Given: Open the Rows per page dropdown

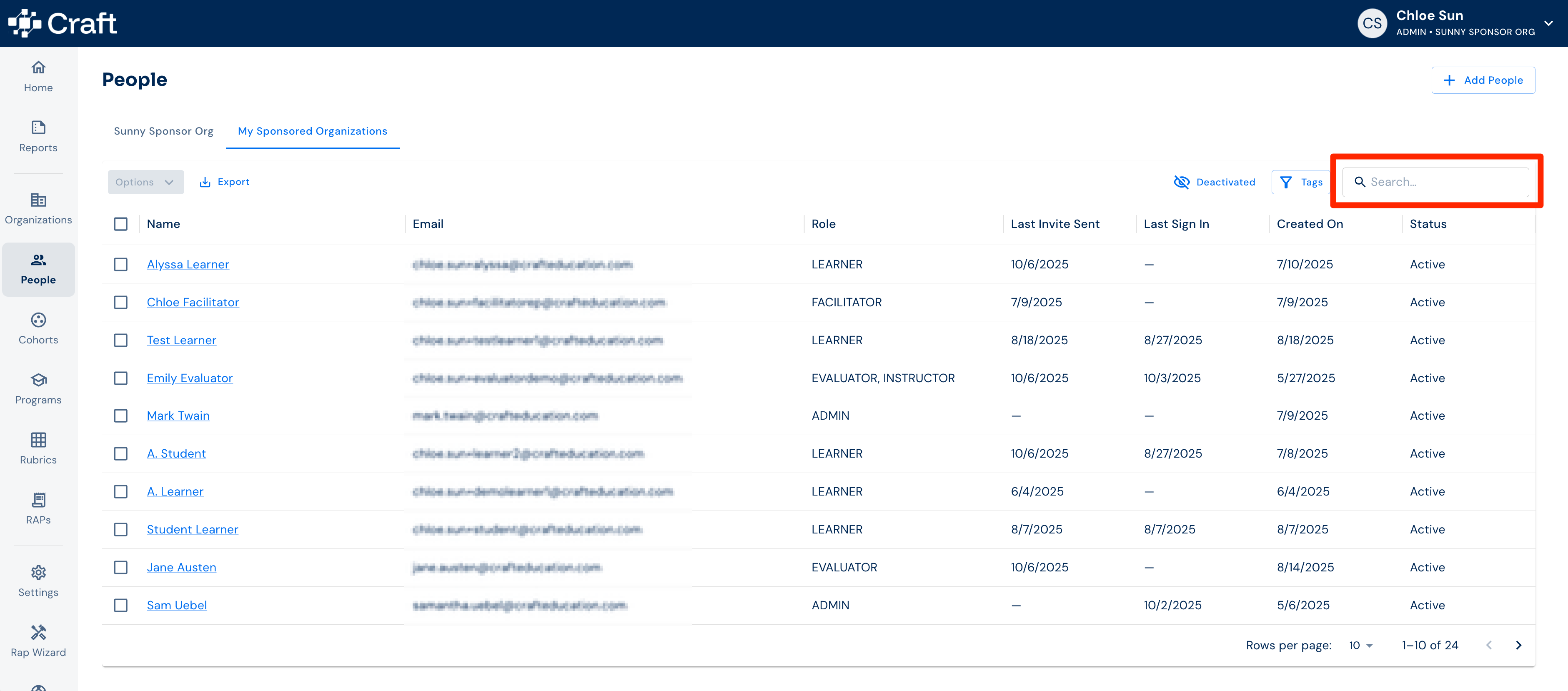Looking at the screenshot, I should (x=1360, y=645).
